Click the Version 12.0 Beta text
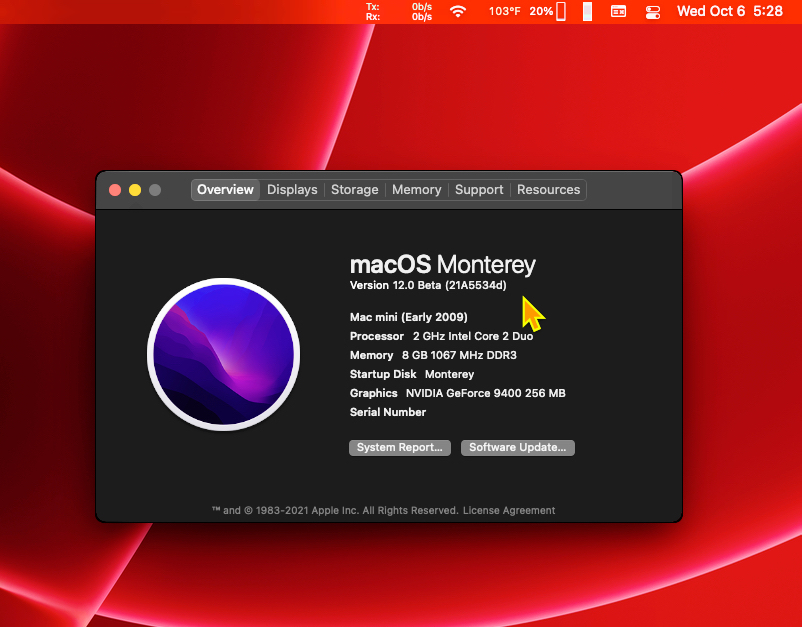 [428, 285]
